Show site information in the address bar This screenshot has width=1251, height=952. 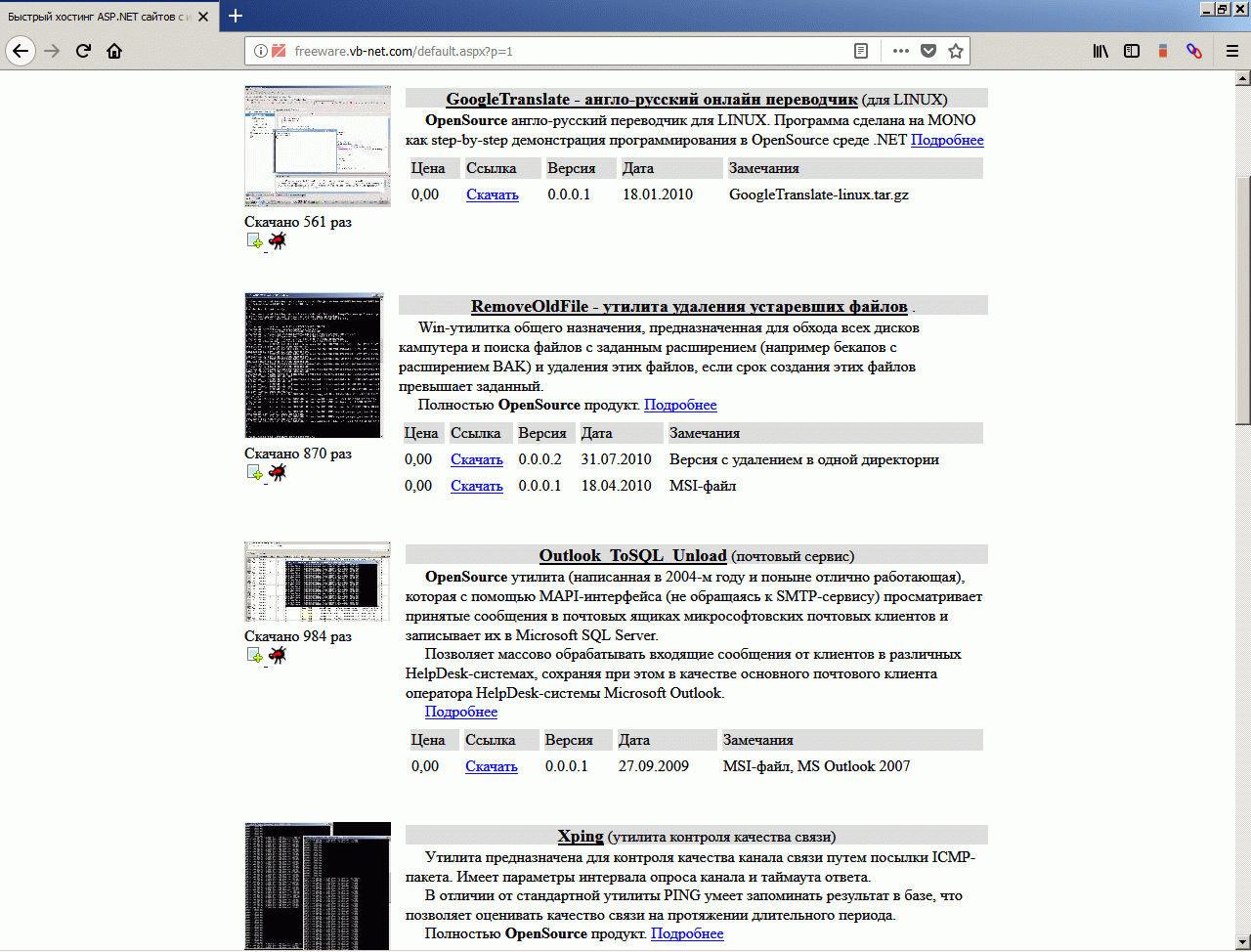(x=261, y=52)
